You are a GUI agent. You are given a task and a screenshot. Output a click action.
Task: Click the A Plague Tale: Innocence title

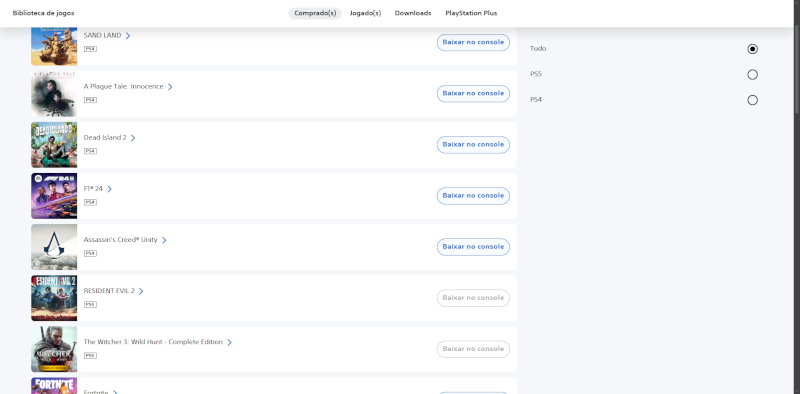pos(123,87)
